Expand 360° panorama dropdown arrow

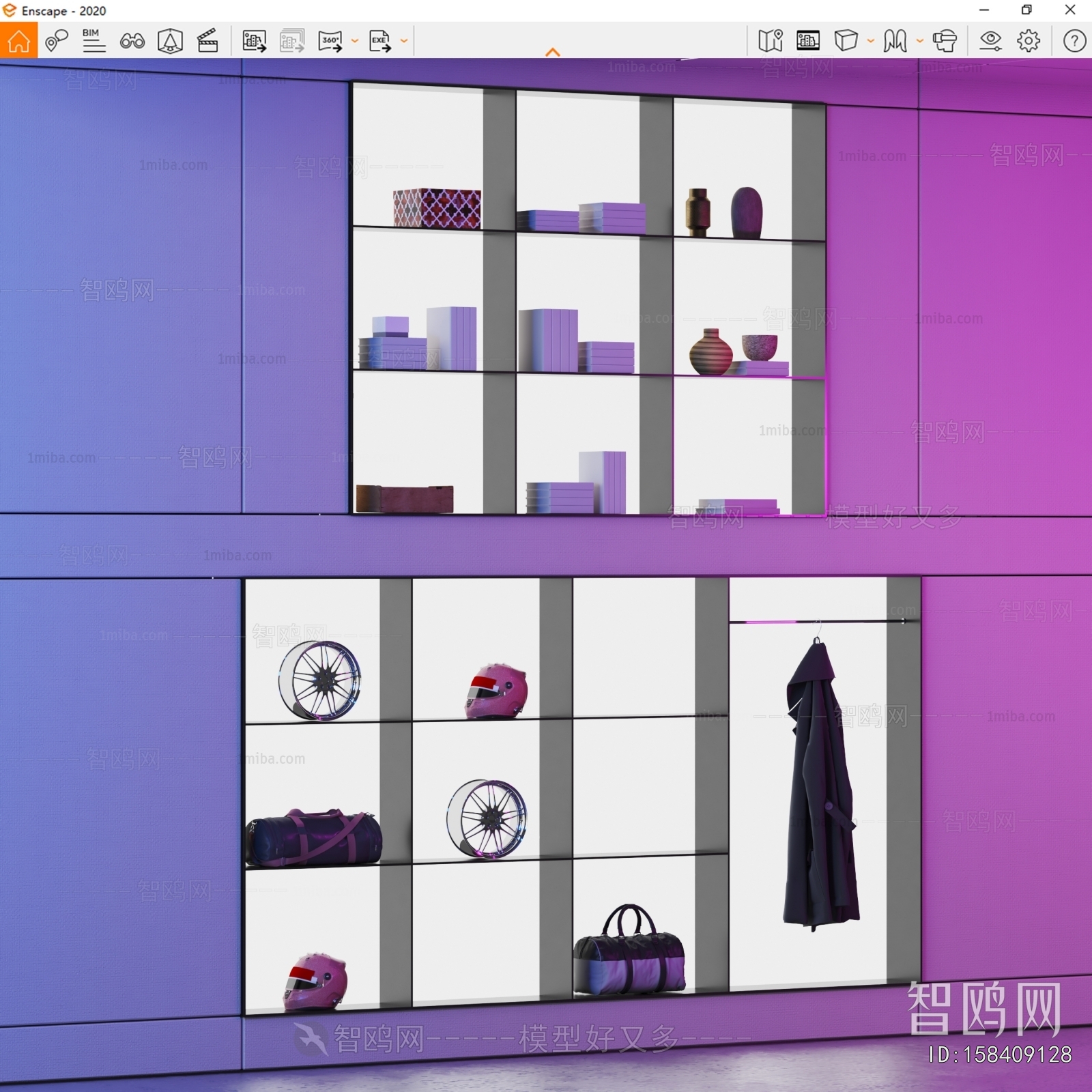tap(355, 41)
